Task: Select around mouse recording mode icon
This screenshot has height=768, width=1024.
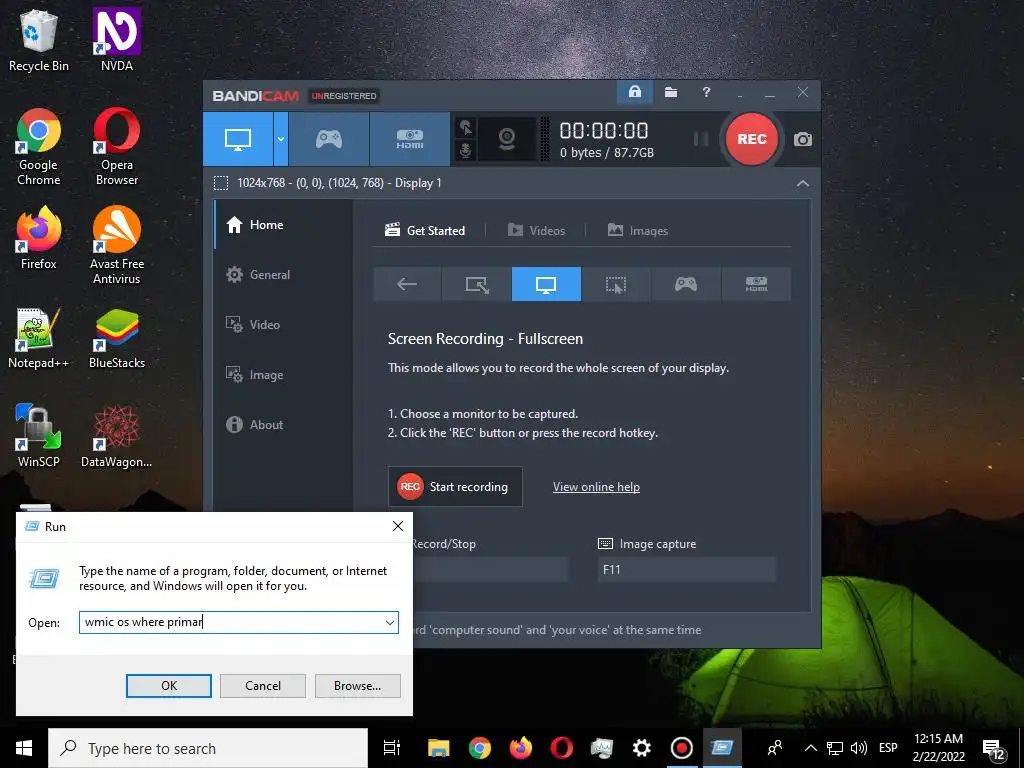Action: (616, 284)
